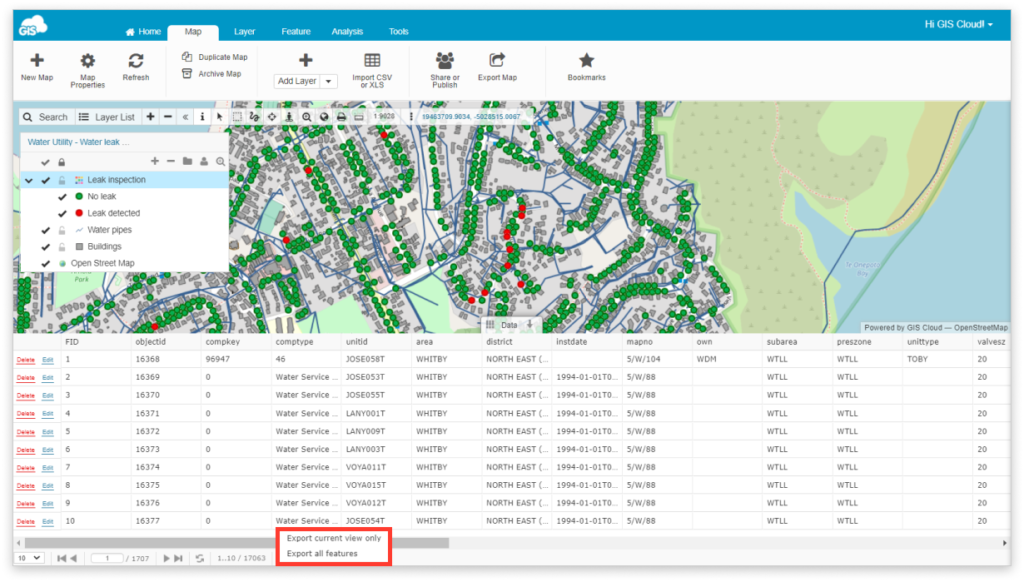Click the zoom magnifier tool in map toolbar
Viewport: 1024px width, 582px height.
306,117
